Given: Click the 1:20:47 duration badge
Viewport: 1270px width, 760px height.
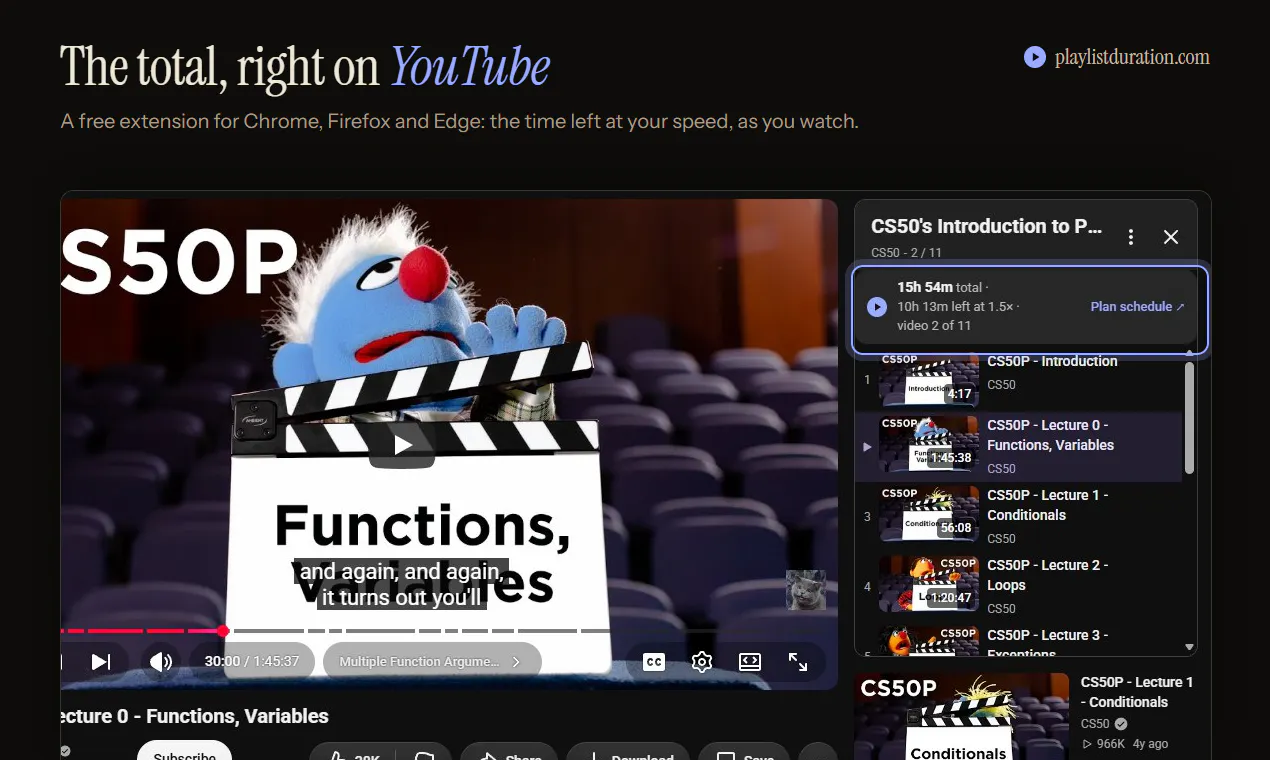Looking at the screenshot, I should click(949, 598).
